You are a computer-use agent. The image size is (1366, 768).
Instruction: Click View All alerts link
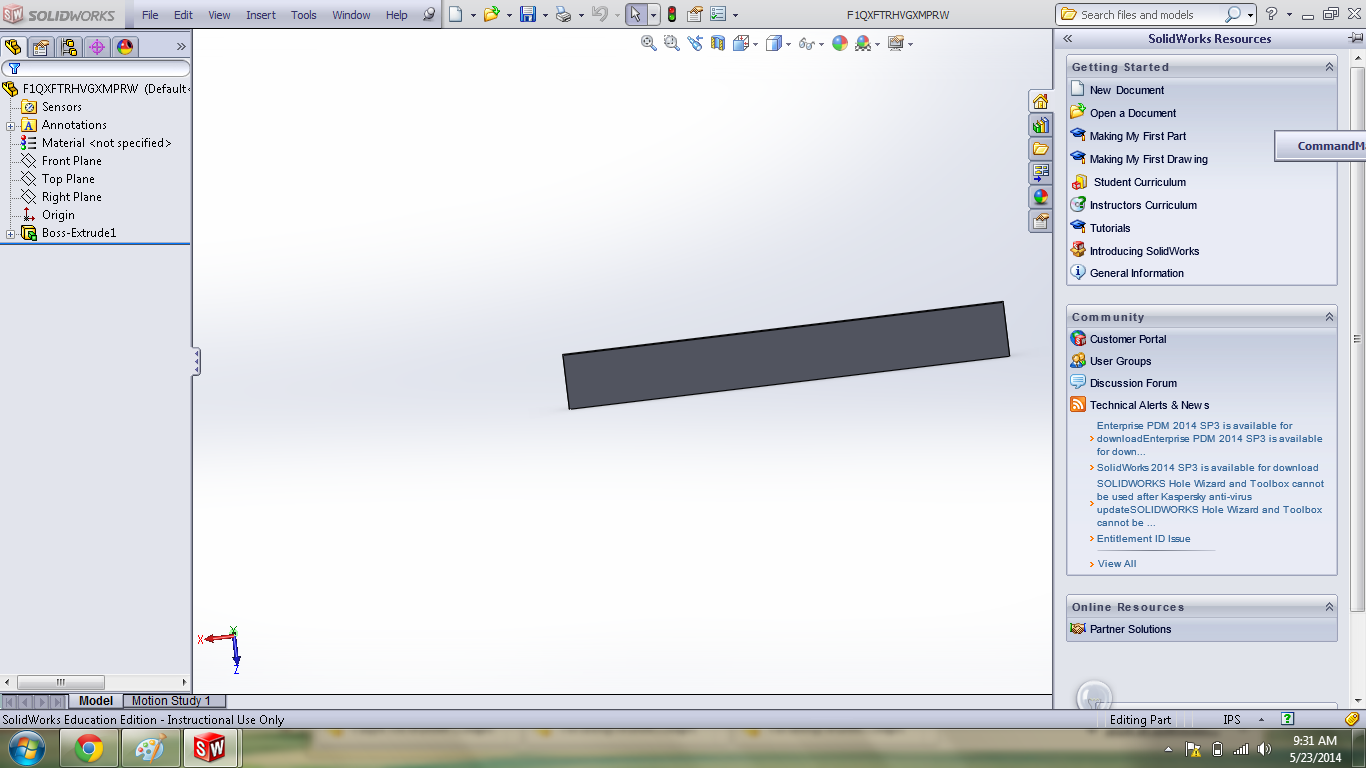click(x=1117, y=564)
